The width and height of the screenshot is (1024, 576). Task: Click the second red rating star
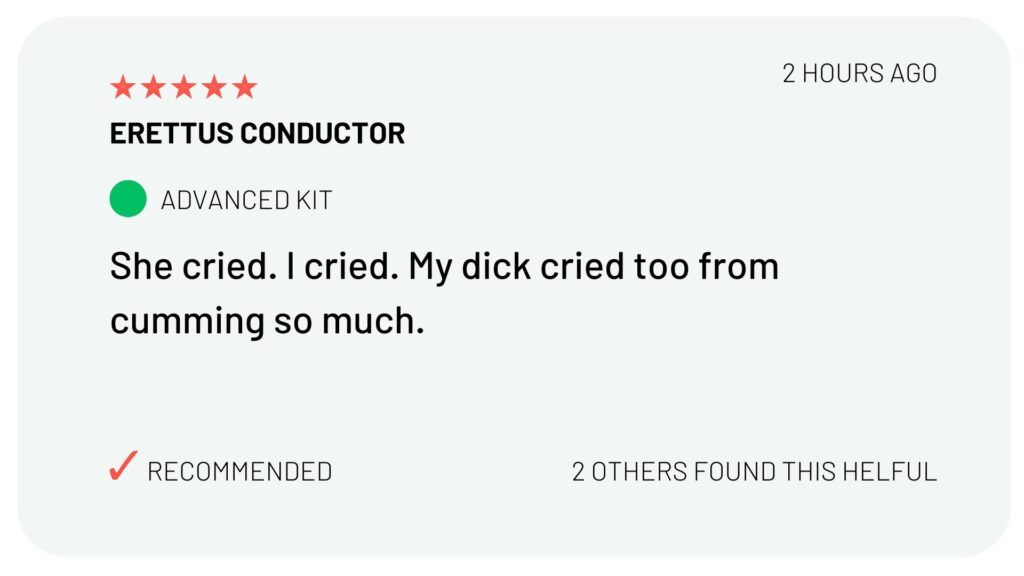153,88
